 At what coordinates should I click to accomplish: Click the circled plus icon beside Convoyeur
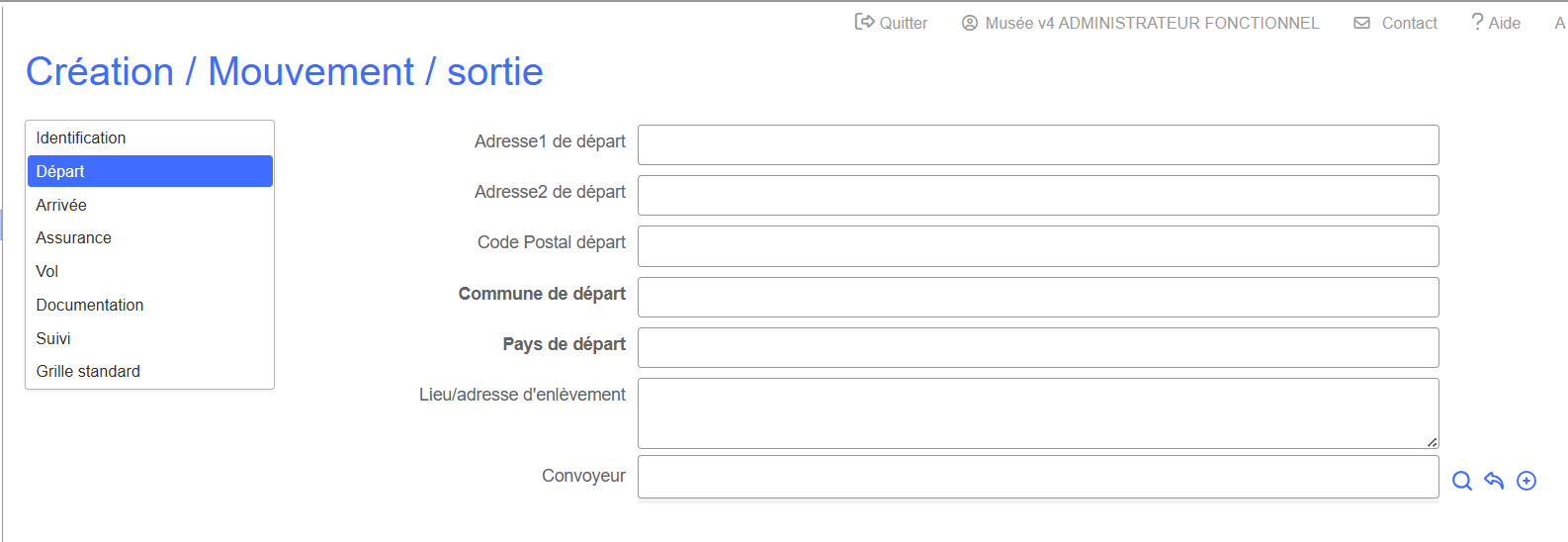point(1526,481)
